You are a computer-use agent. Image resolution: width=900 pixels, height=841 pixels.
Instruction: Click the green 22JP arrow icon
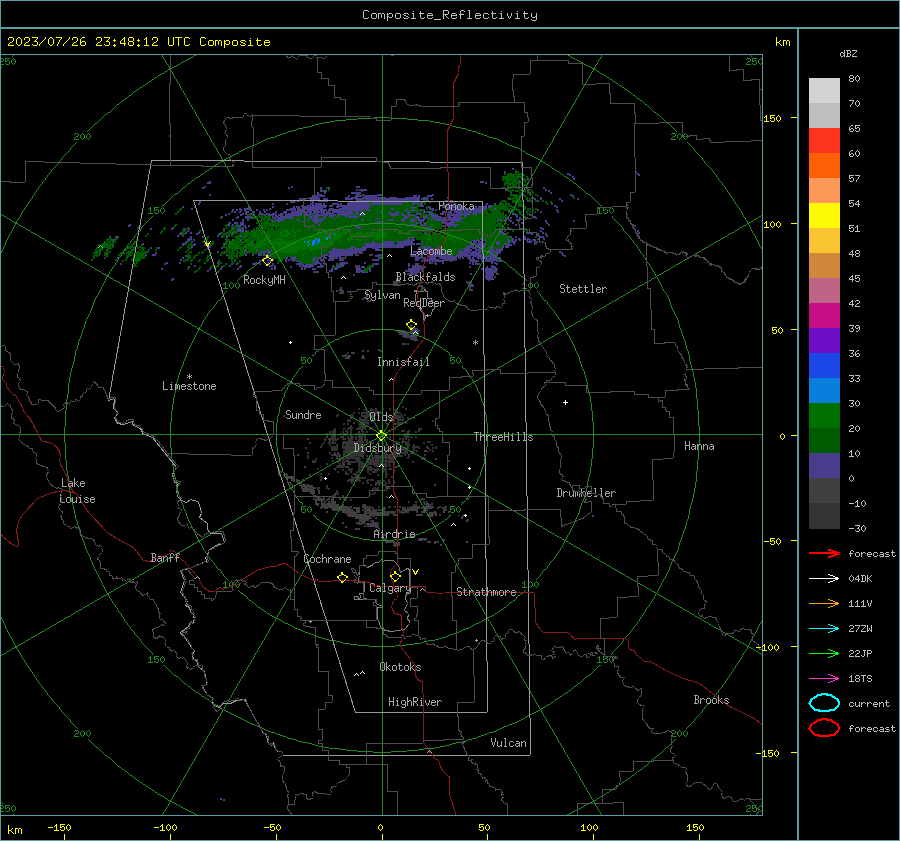tap(824, 653)
